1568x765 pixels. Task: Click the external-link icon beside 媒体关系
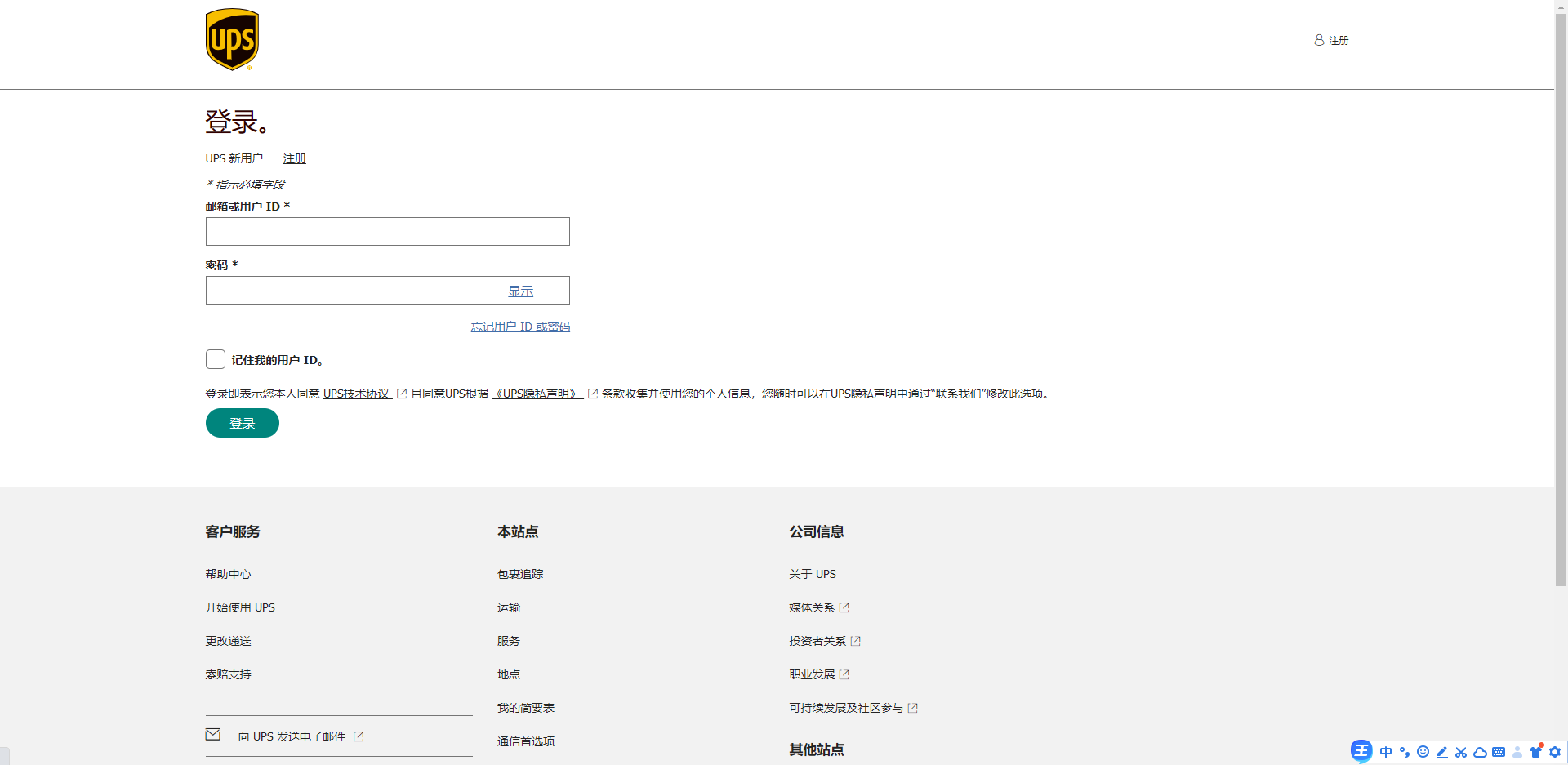844,607
